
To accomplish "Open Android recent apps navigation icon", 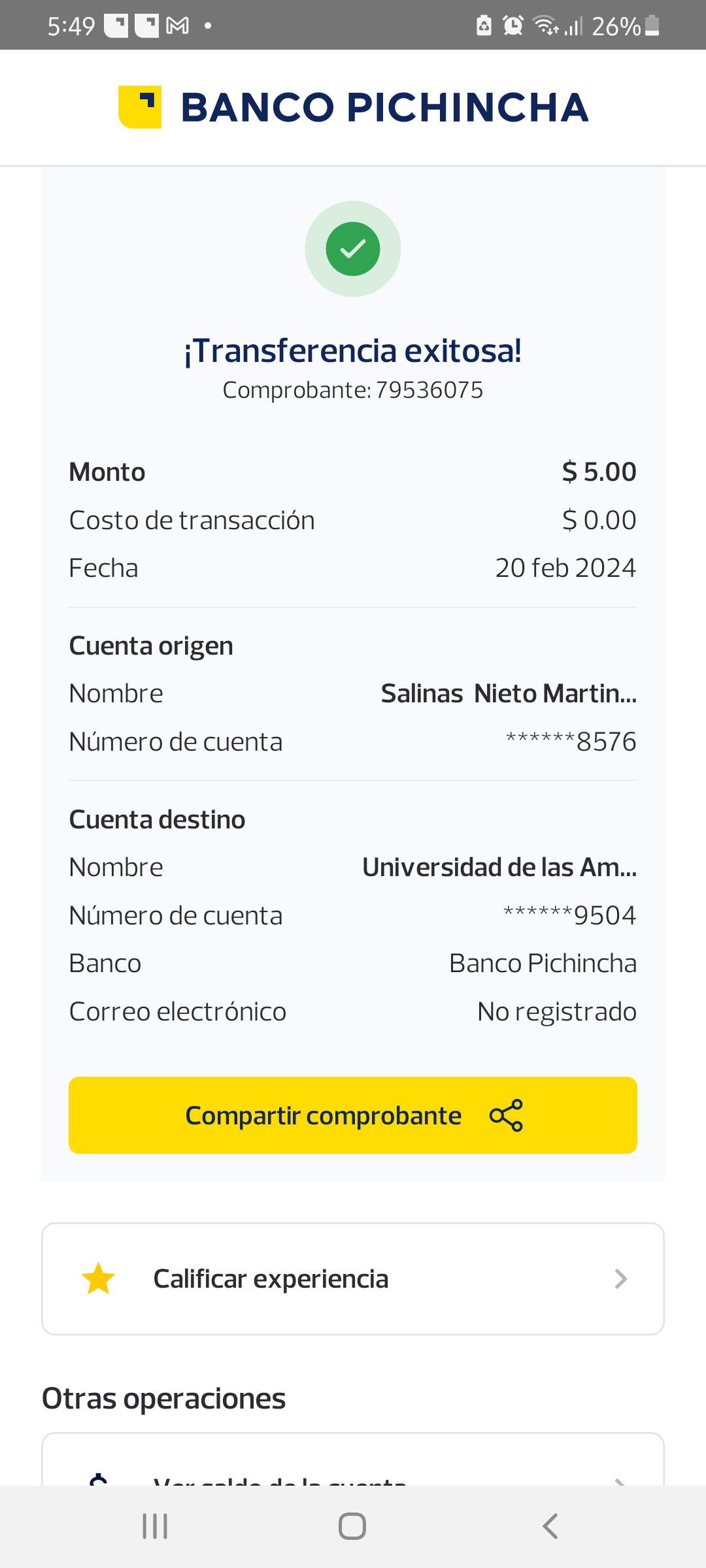I will pos(155,1526).
